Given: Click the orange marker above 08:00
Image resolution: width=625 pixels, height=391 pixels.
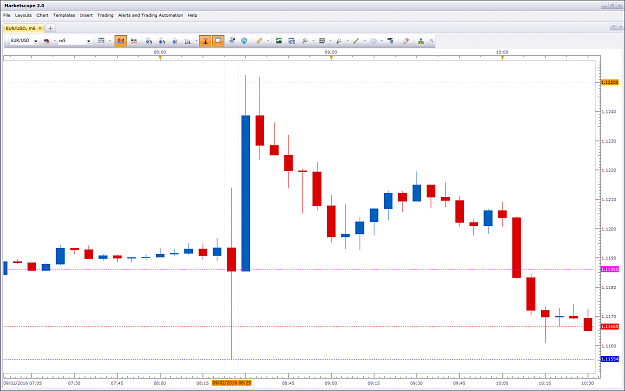Looking at the screenshot, I should 160,58.
